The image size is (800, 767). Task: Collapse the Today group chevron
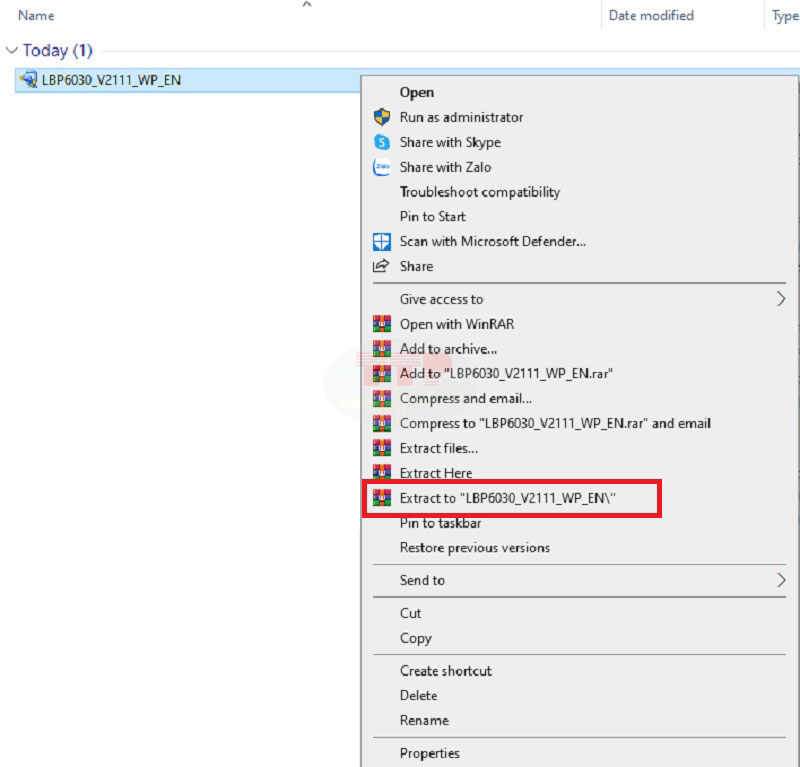pyautogui.click(x=12, y=50)
